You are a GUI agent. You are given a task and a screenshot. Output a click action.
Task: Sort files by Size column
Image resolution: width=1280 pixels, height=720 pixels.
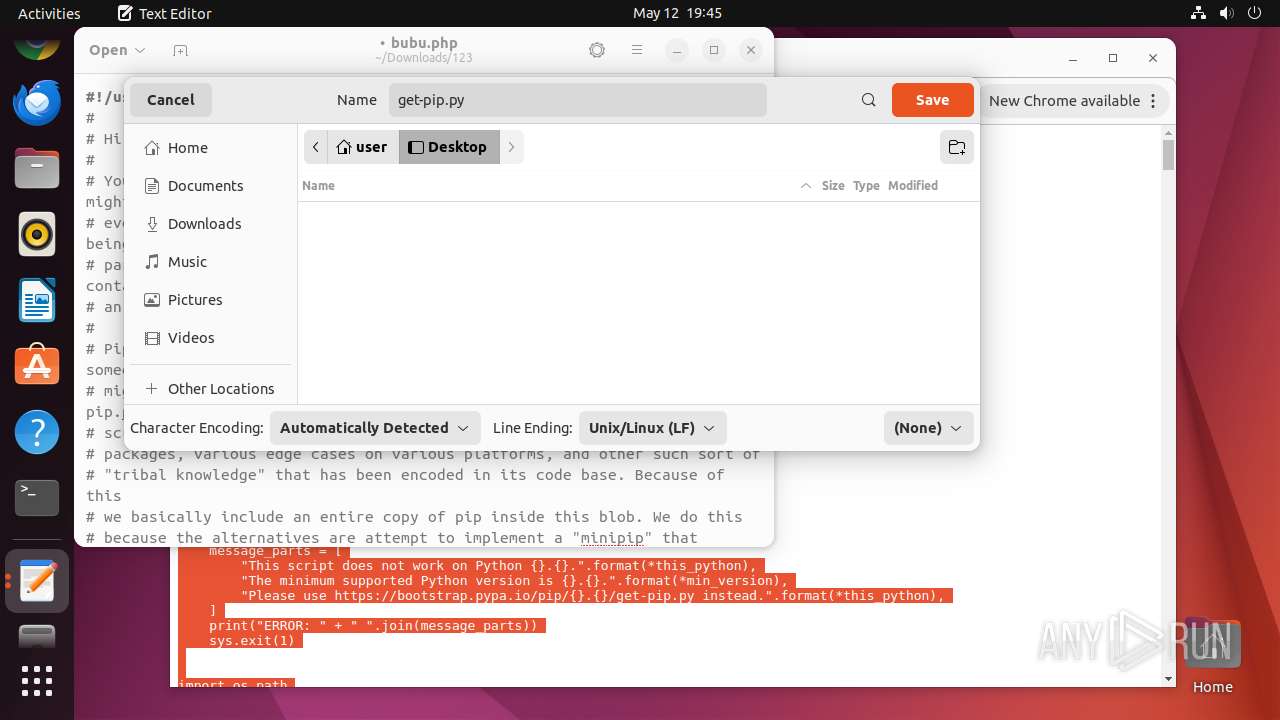[x=833, y=186]
